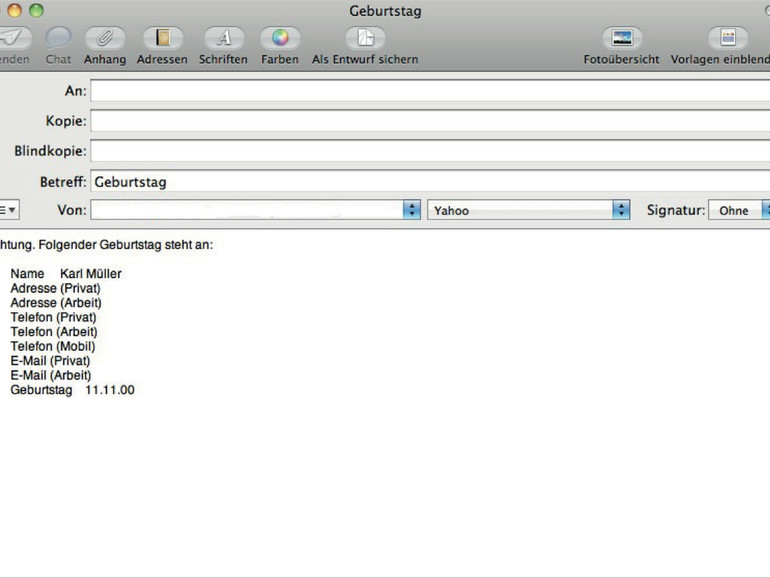Click into the An recipient field
Viewport: 770px width, 578px height.
pos(430,91)
